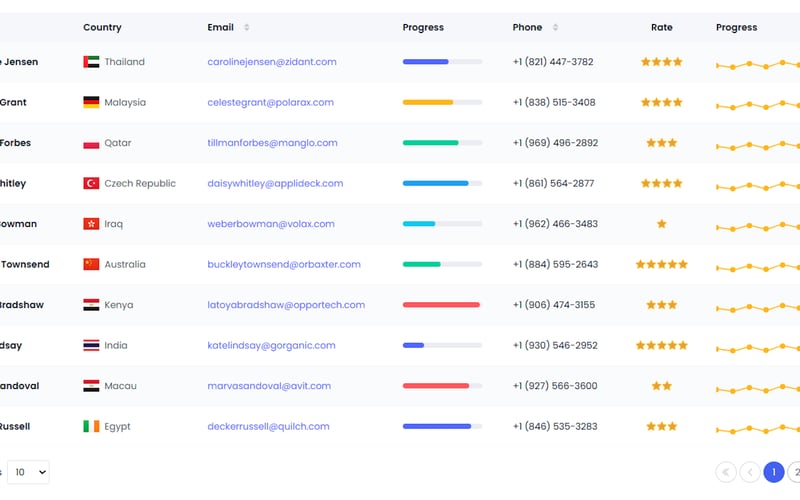
Task: Open email daisywhitley@applideck.com
Action: 275,183
